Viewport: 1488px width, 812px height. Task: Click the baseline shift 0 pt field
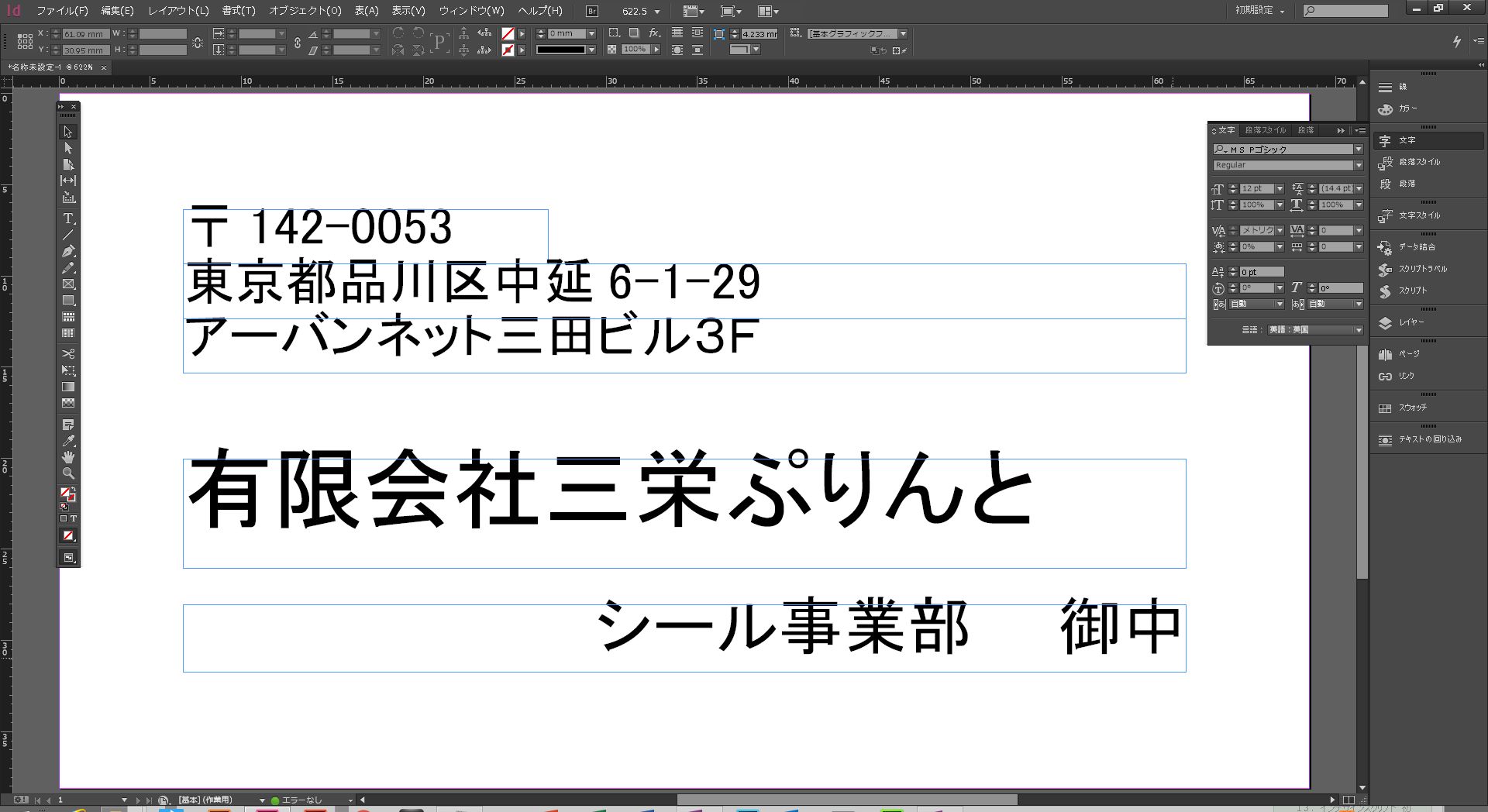(x=1262, y=272)
